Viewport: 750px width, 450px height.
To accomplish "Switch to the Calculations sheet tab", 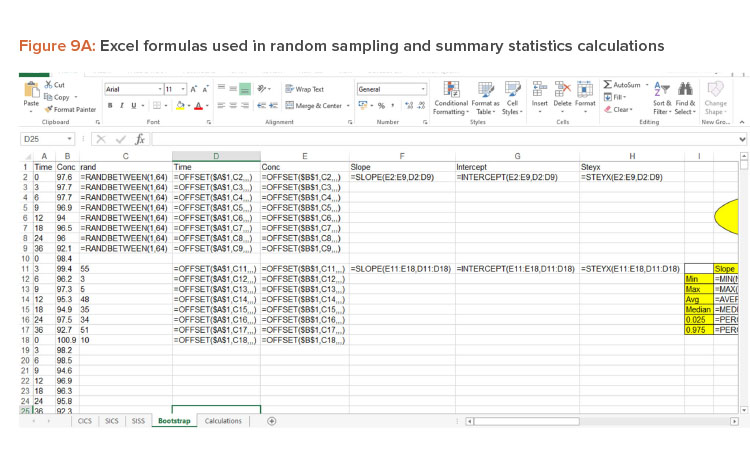I will 223,421.
